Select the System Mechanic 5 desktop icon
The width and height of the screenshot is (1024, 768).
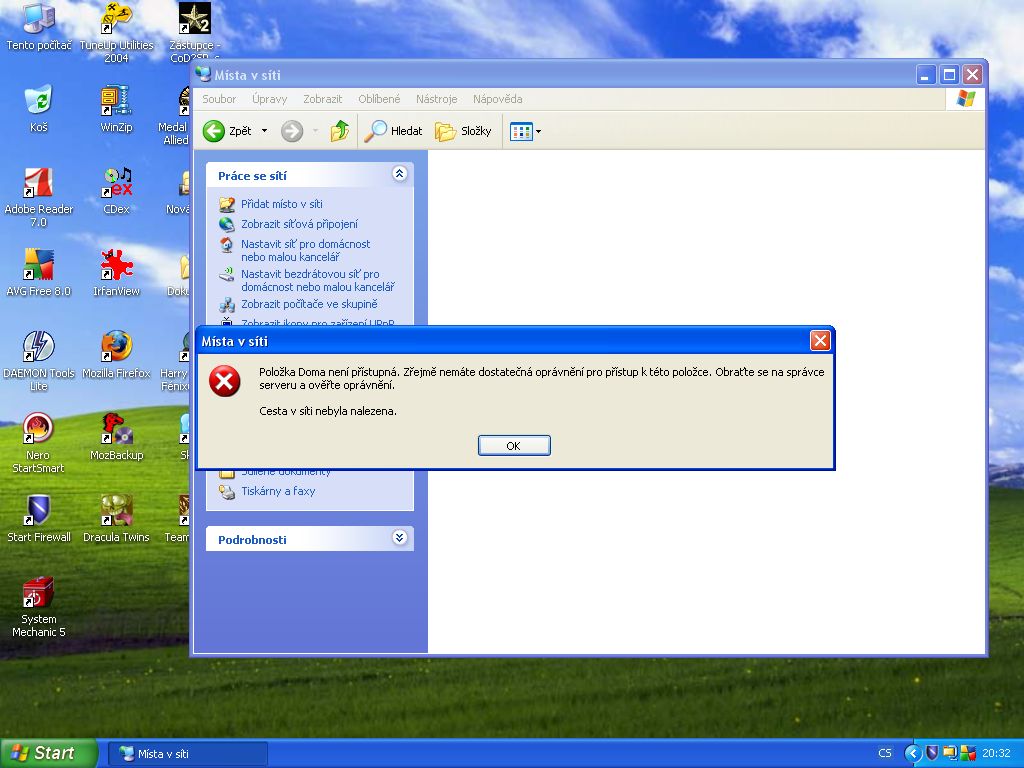38,593
